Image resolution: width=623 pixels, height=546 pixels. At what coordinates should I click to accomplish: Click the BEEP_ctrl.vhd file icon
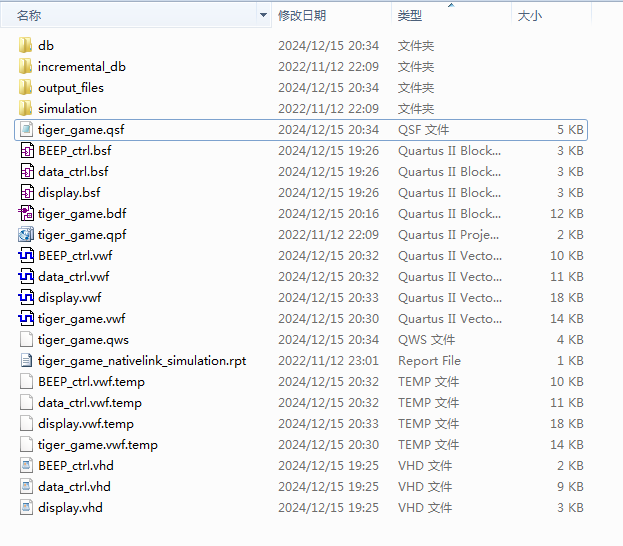26,465
